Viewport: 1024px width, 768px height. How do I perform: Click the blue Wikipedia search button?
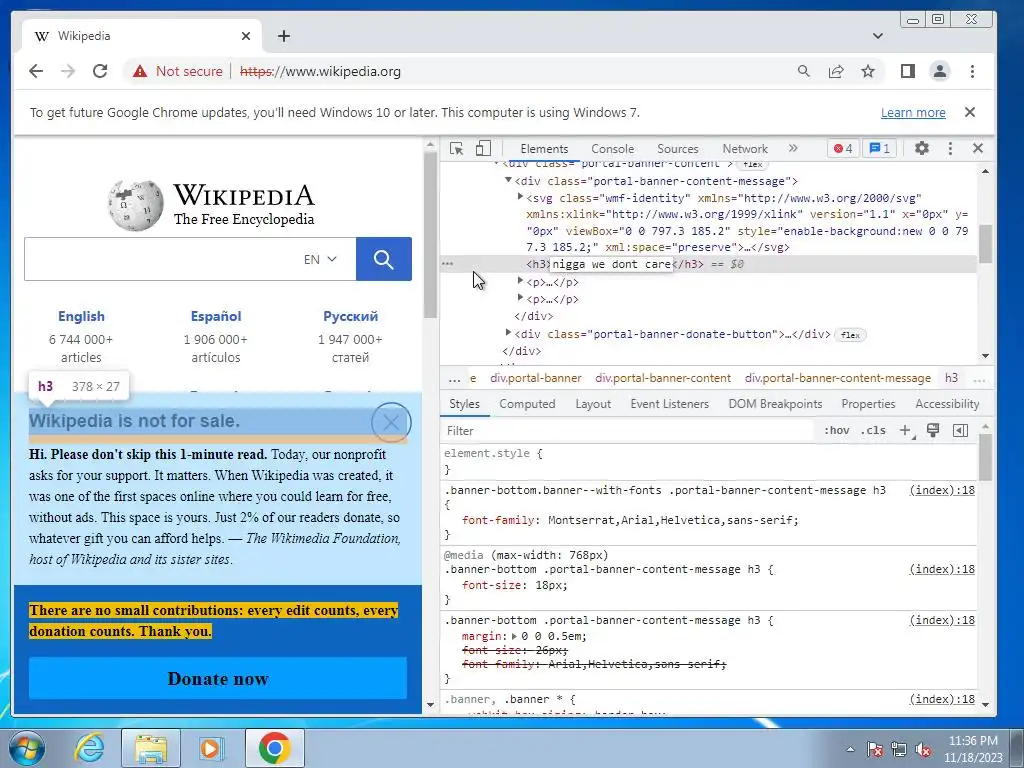384,259
